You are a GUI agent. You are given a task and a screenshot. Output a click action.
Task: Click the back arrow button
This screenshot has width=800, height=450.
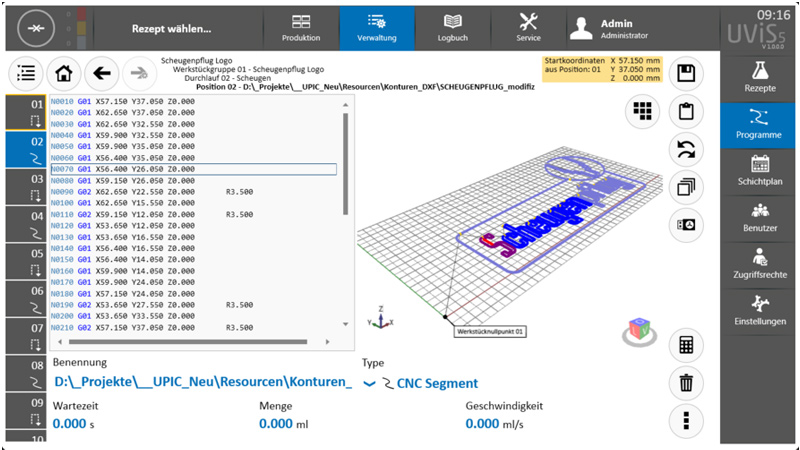click(x=101, y=73)
